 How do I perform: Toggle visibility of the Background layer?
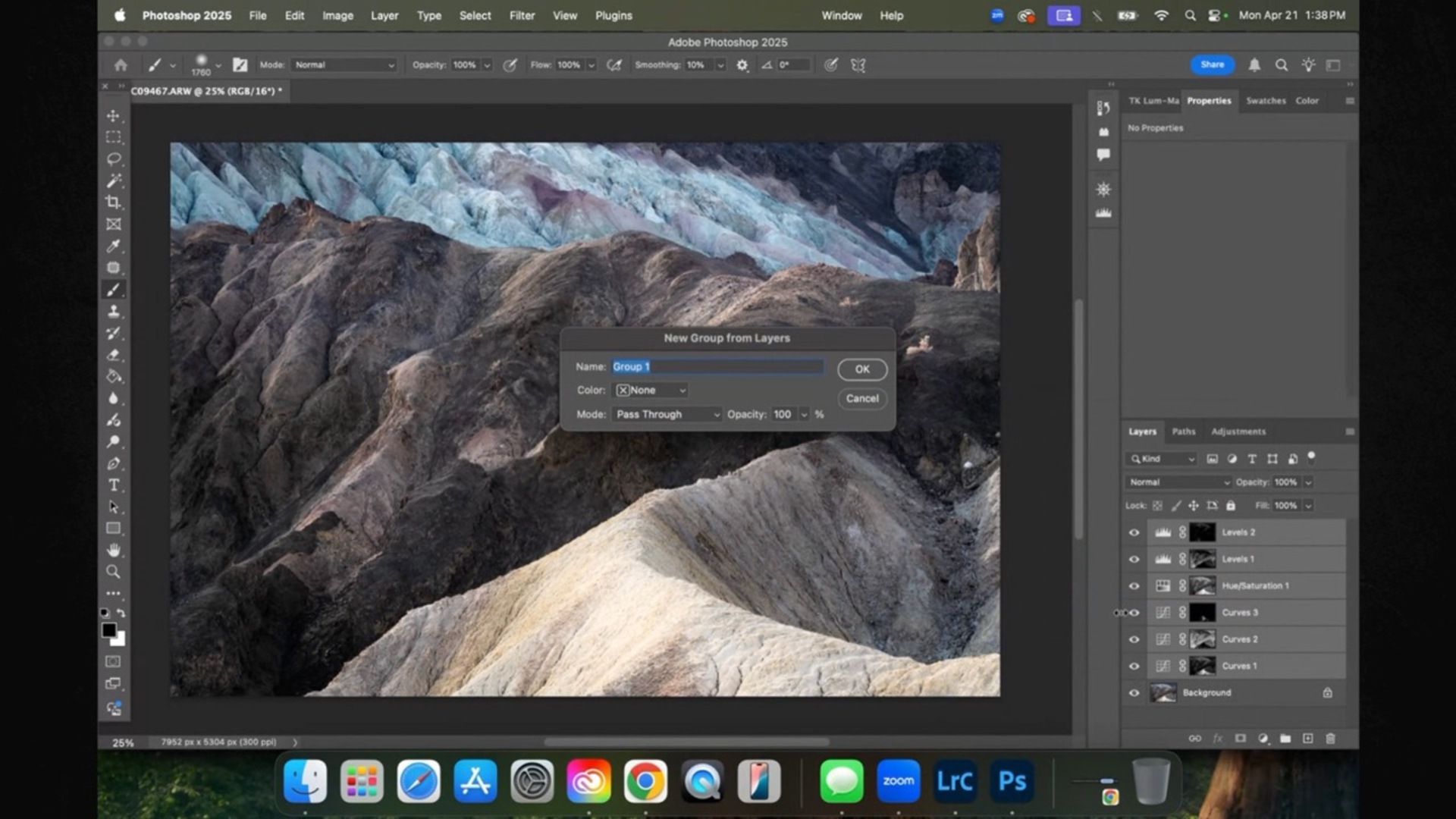[x=1133, y=692]
